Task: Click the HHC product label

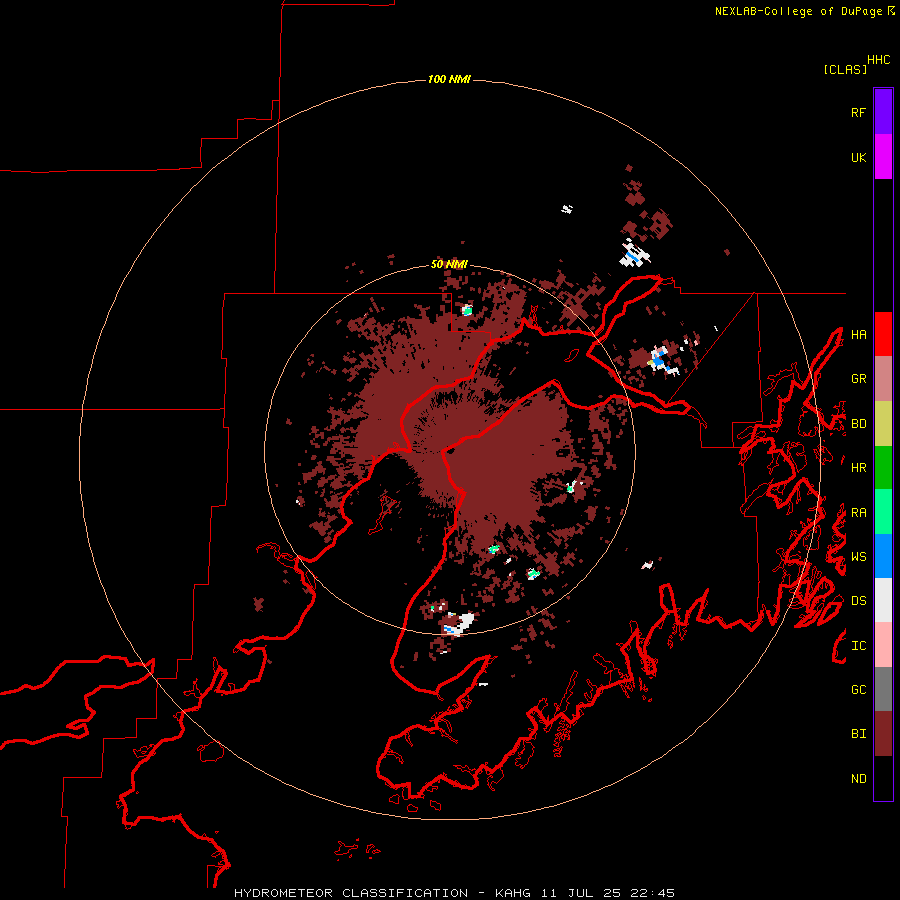Action: (879, 60)
